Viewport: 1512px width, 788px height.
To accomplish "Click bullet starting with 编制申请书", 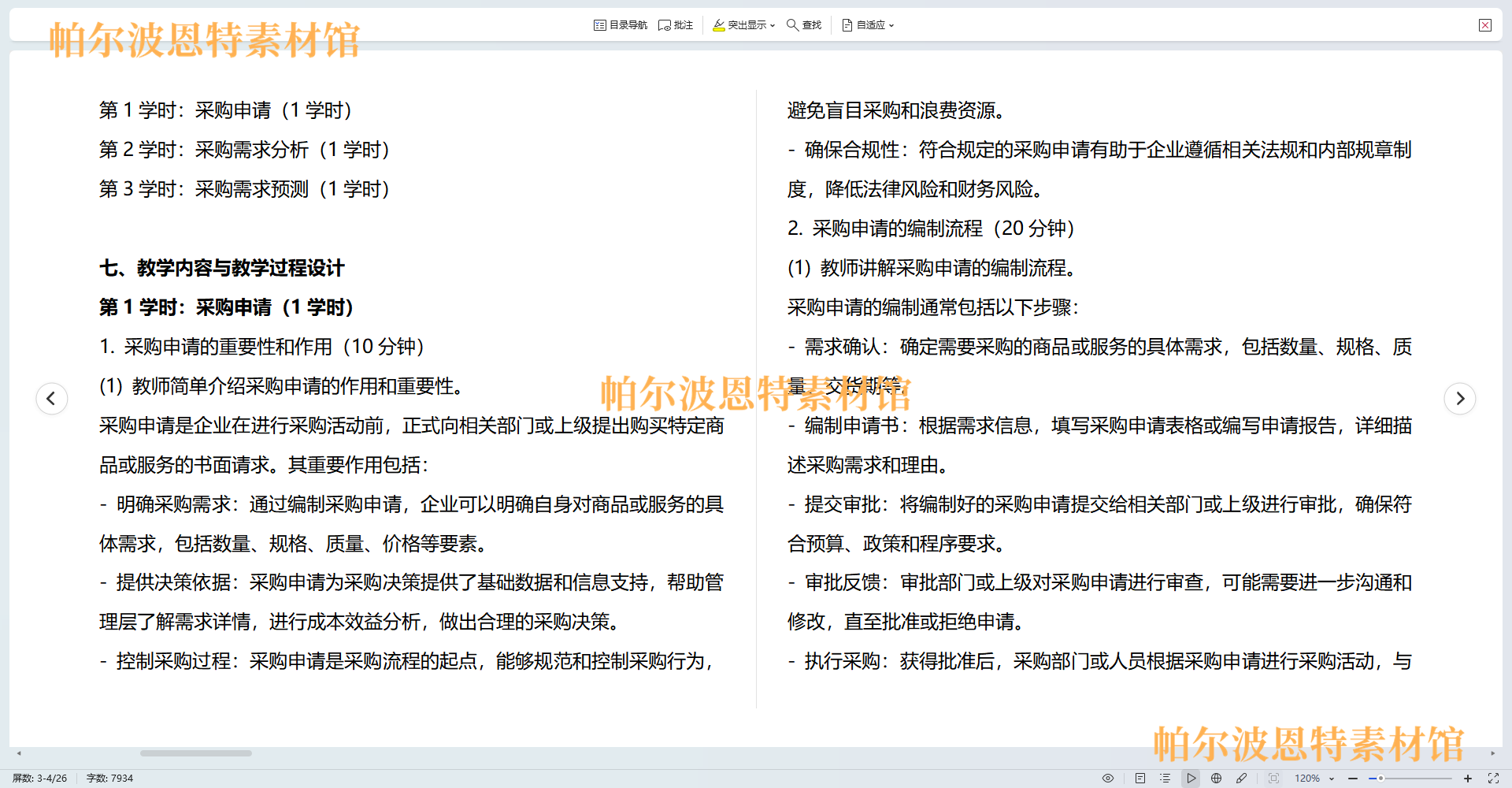I will 1100,445.
